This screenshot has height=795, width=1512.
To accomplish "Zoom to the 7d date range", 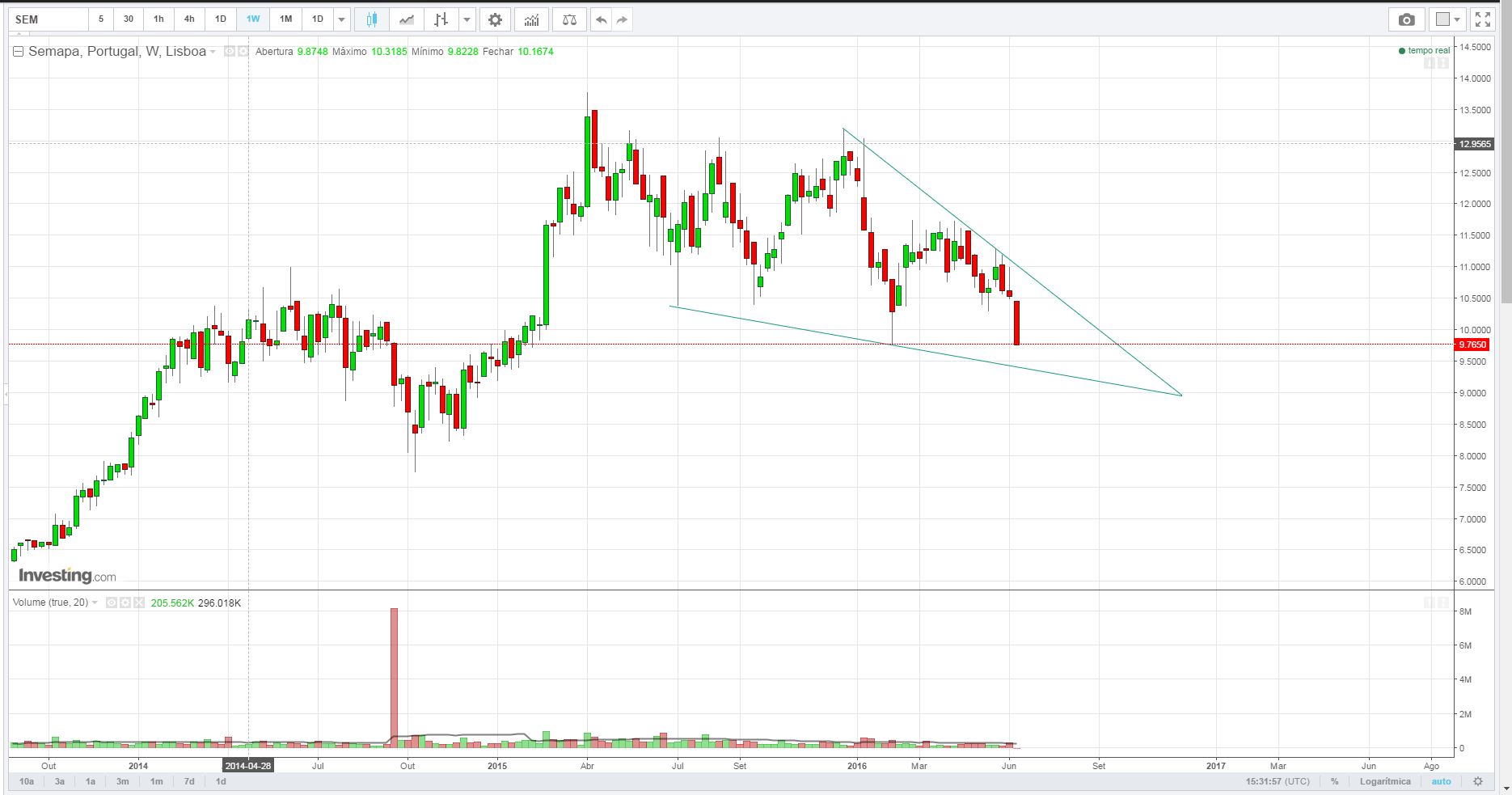I will coord(188,781).
